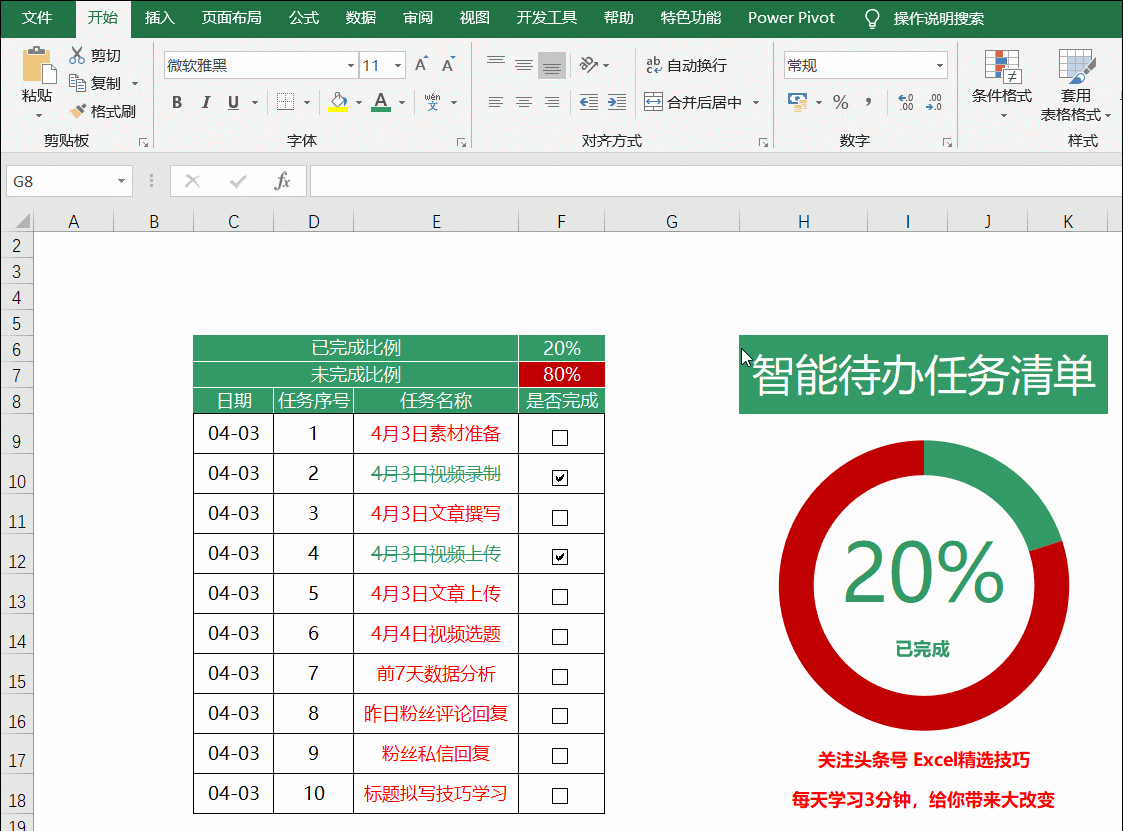1123x831 pixels.
Task: Align text right
Action: click(551, 102)
